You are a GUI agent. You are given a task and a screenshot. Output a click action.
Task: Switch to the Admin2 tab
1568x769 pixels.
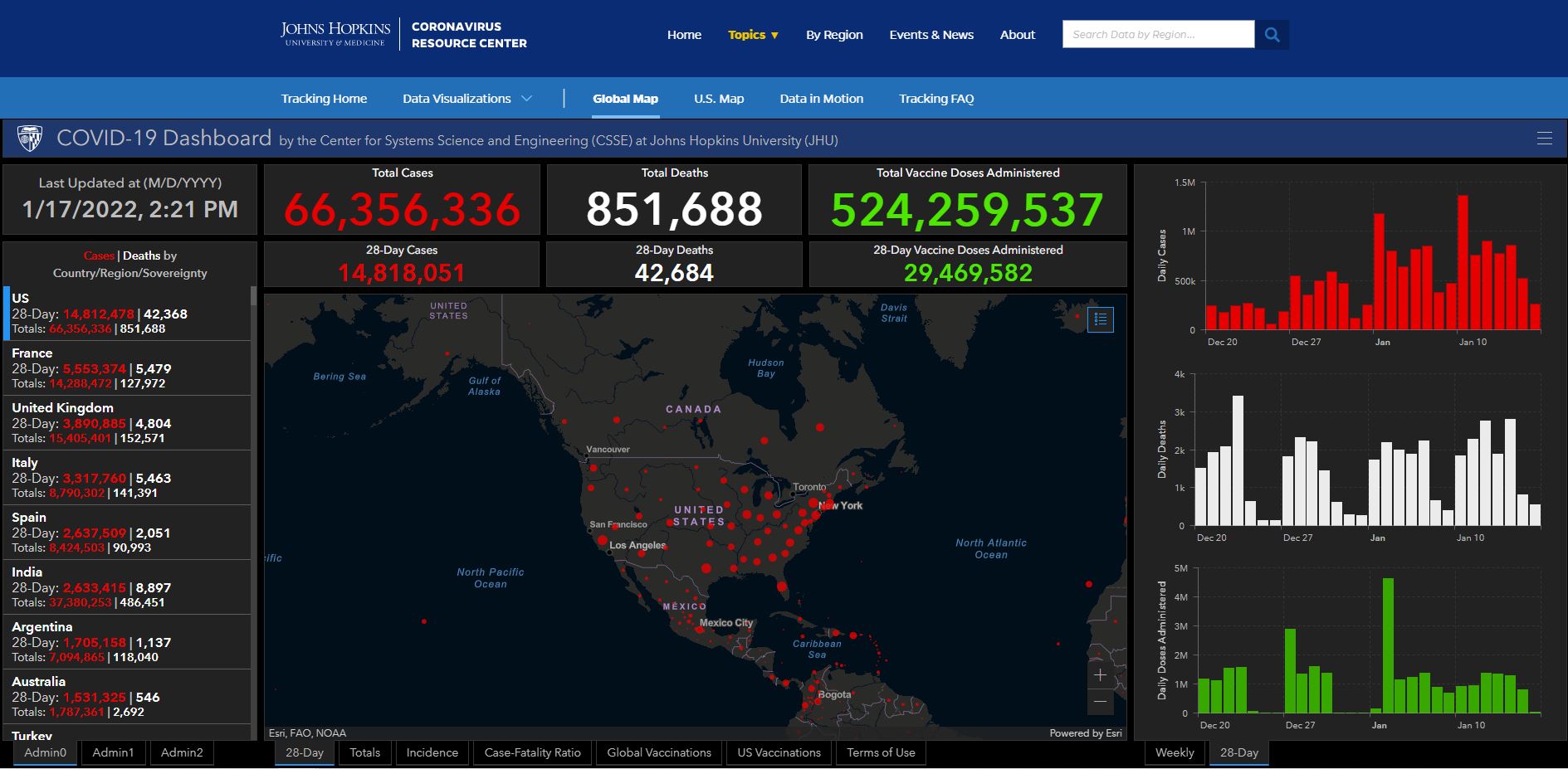click(182, 752)
